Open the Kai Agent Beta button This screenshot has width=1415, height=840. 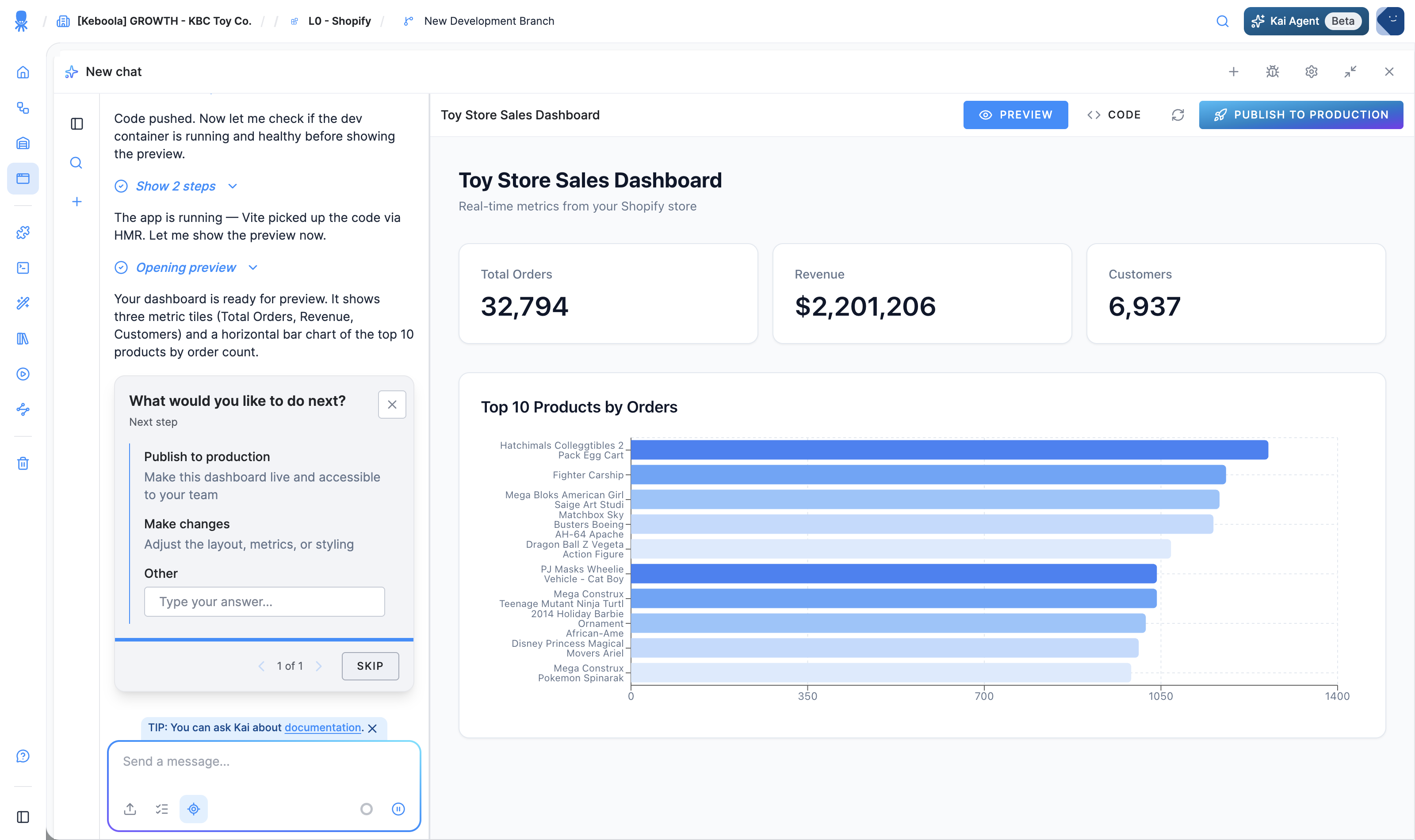[1306, 22]
